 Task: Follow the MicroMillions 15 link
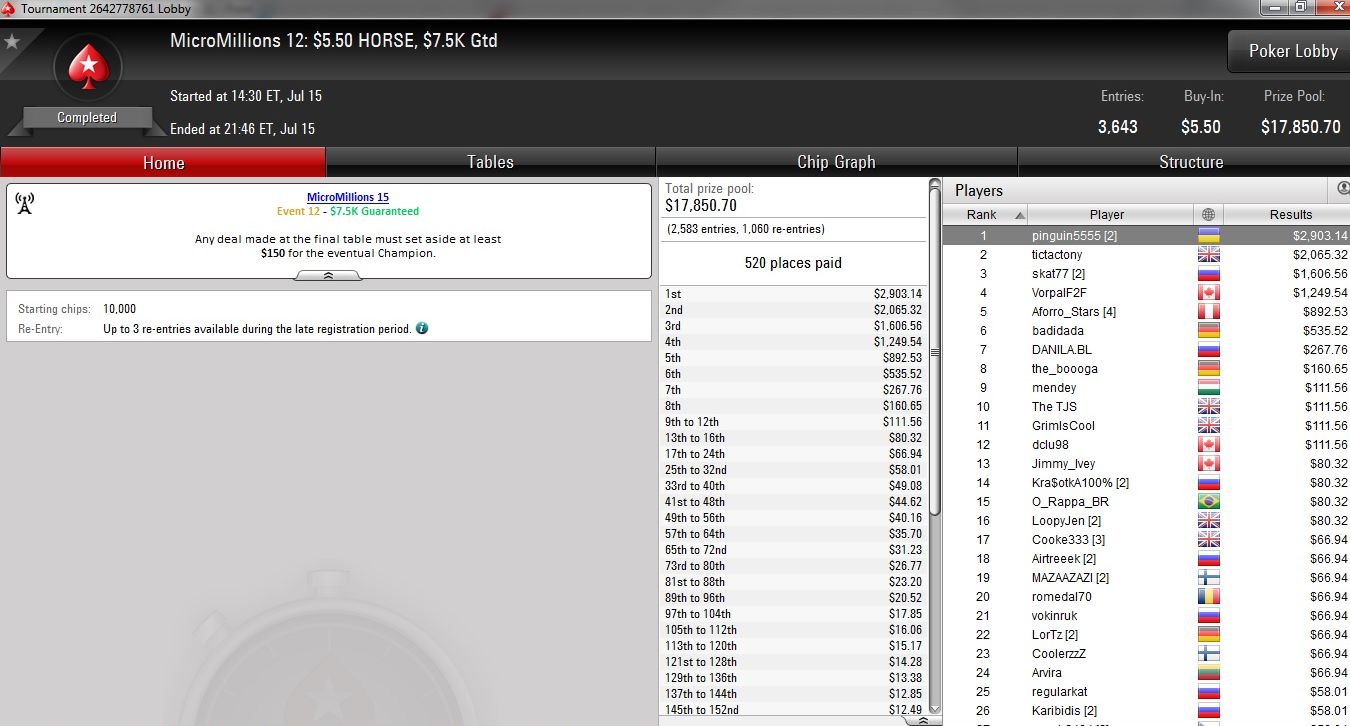click(348, 198)
